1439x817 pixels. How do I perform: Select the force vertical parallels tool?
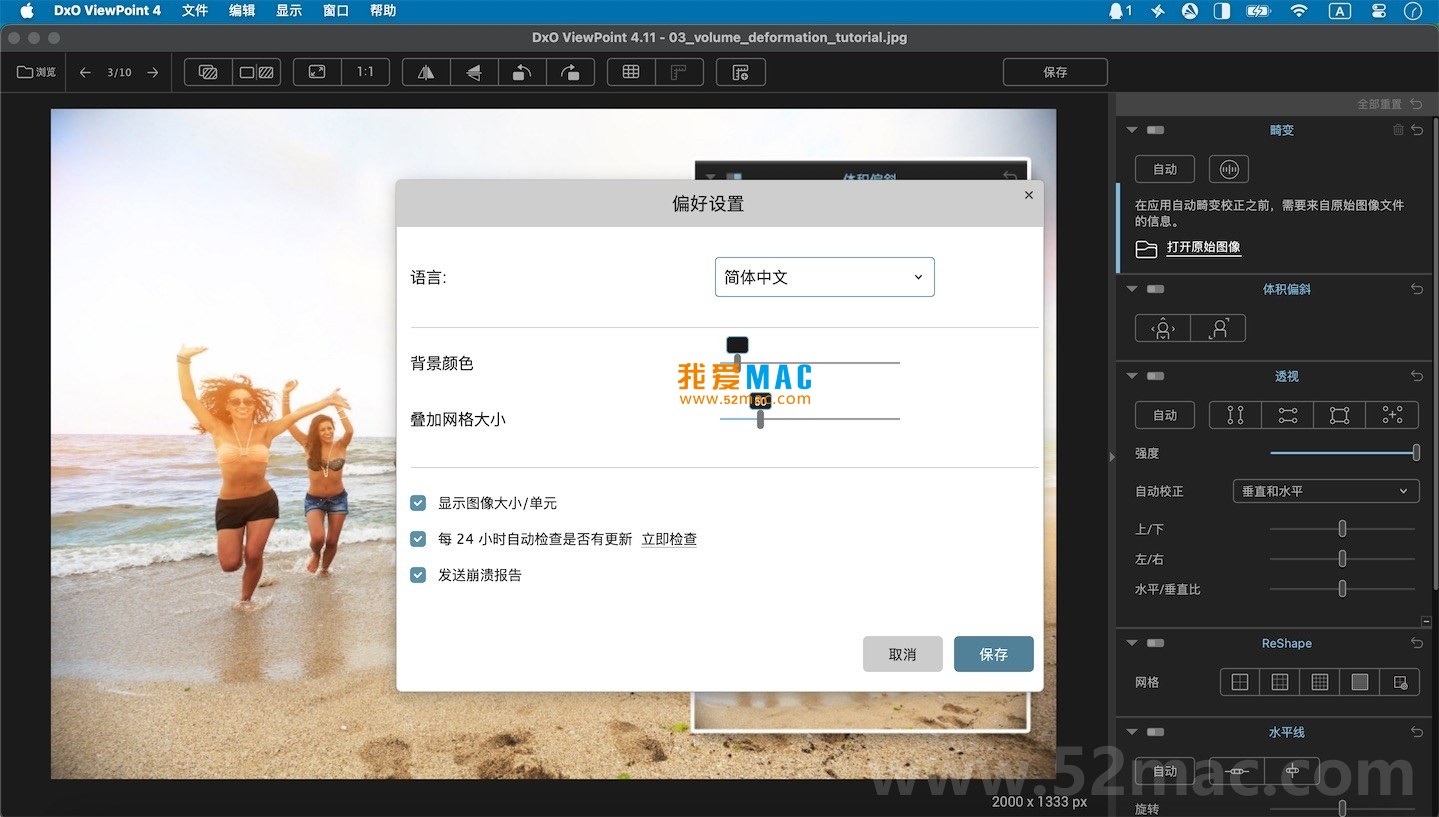pos(1235,415)
